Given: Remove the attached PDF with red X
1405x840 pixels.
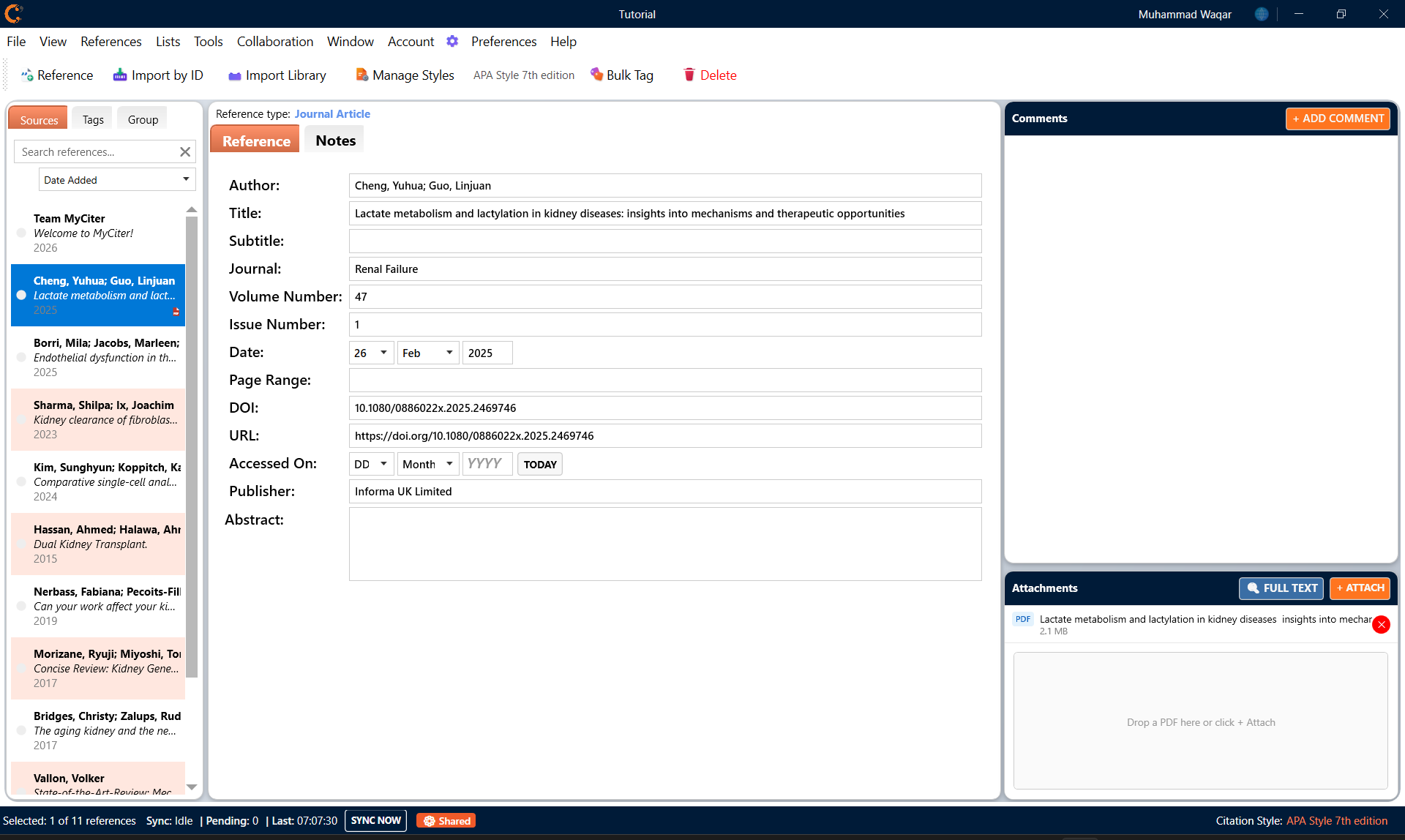Looking at the screenshot, I should click(1381, 624).
